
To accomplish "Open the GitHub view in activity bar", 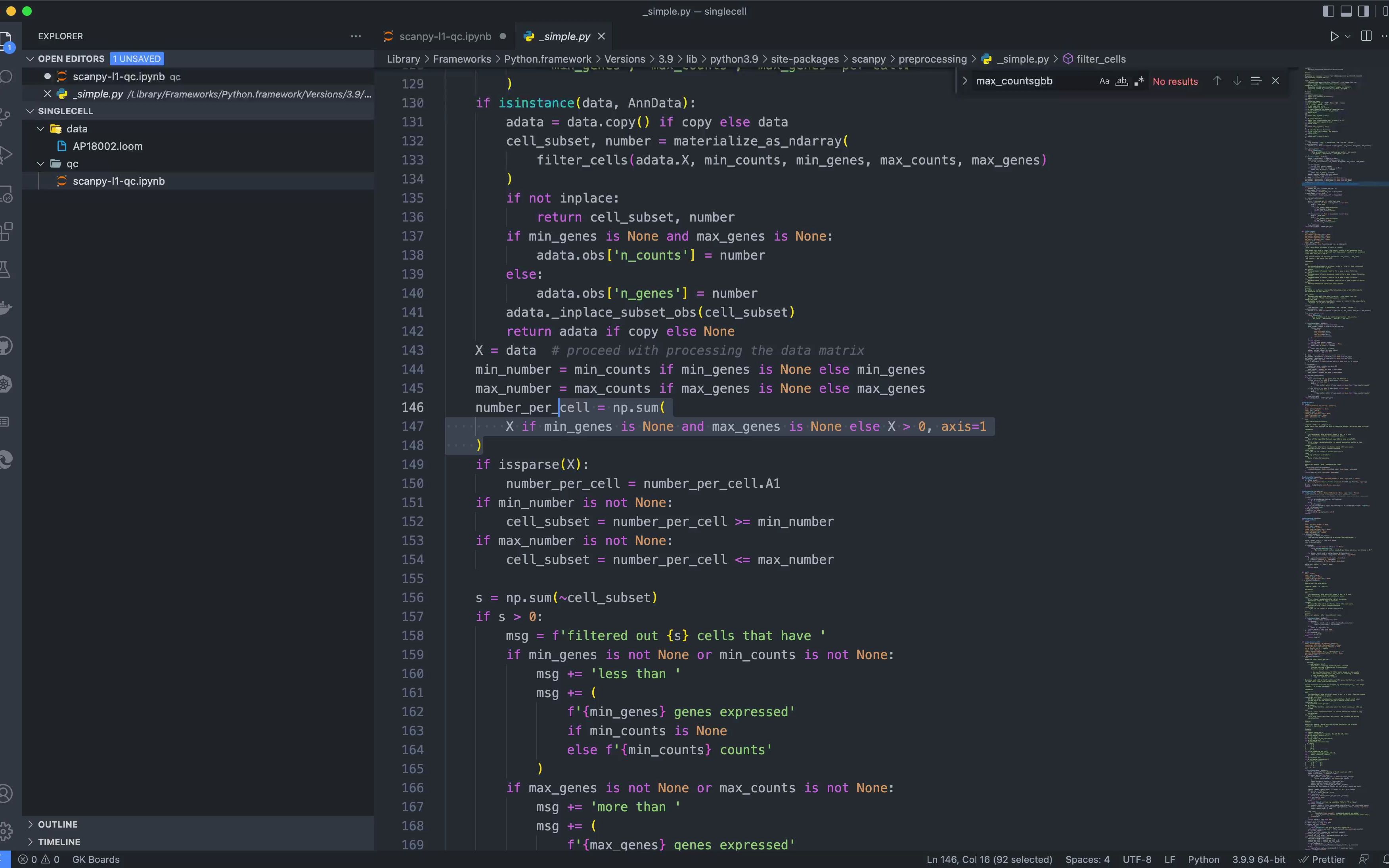I will [6, 346].
